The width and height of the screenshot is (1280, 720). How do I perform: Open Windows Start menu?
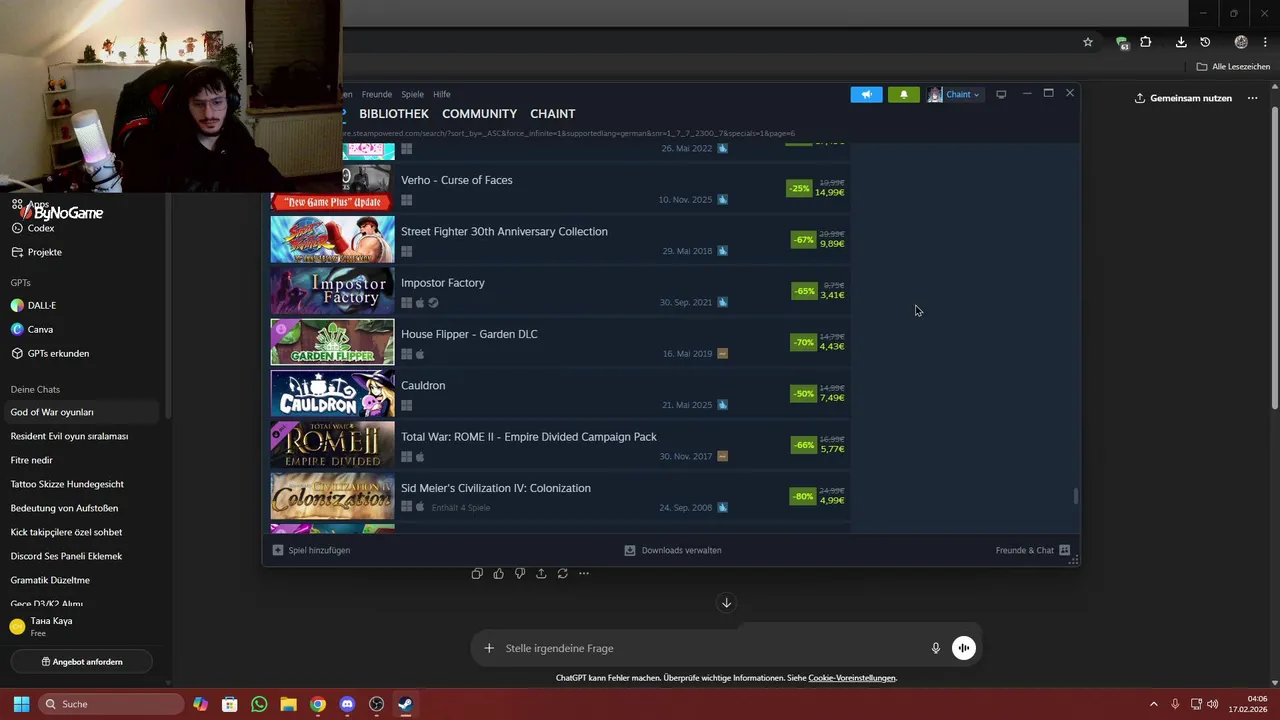tap(21, 704)
